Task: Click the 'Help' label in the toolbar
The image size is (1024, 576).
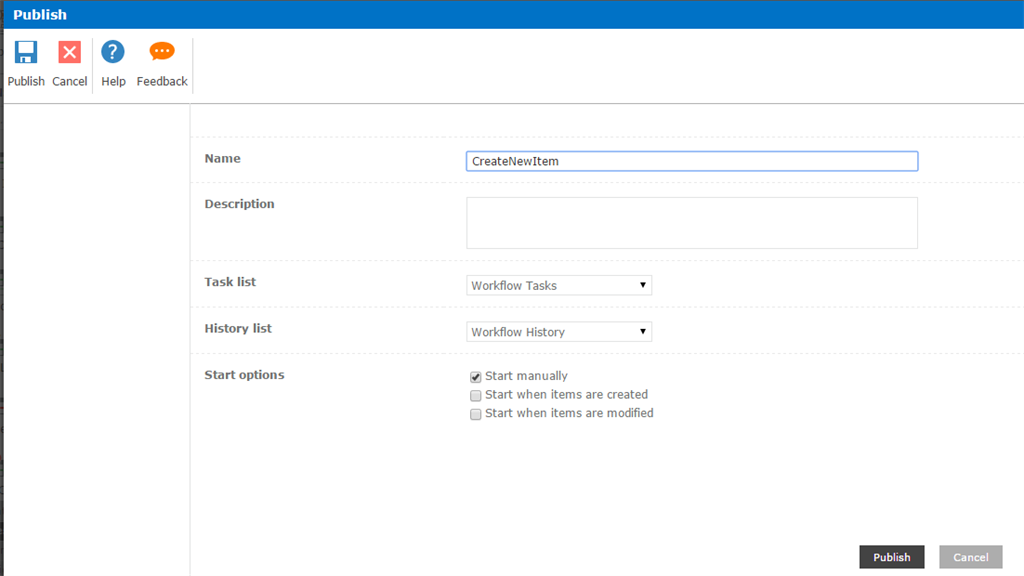Action: (113, 81)
